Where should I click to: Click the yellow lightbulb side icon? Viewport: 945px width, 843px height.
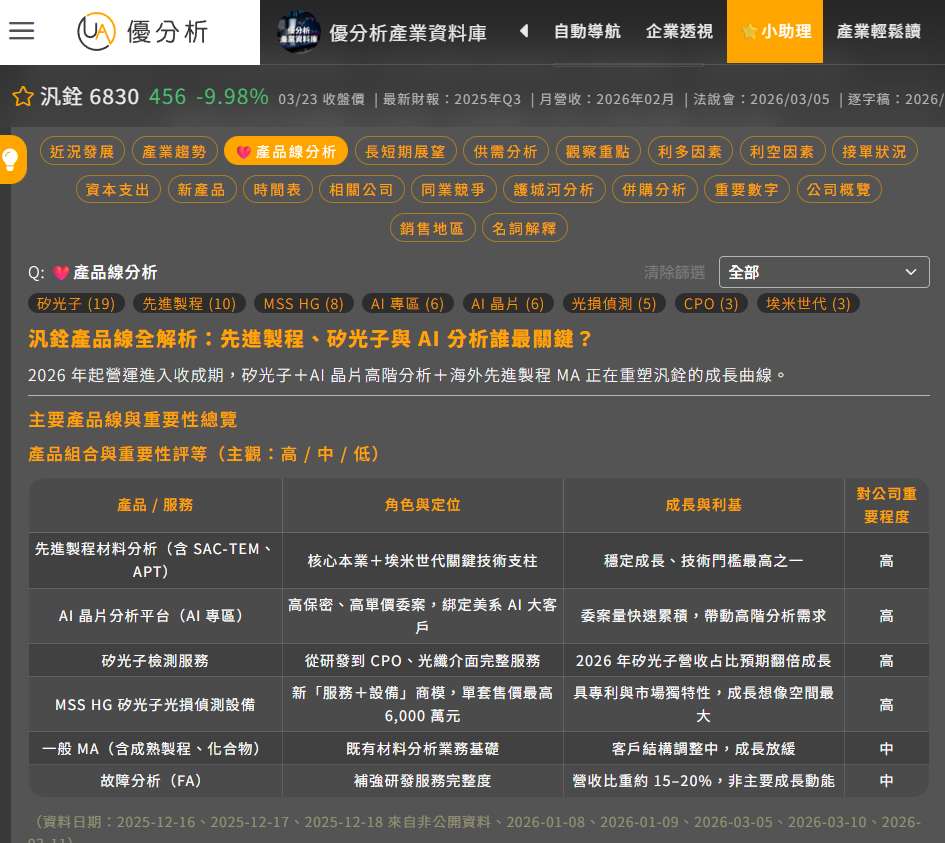click(x=11, y=158)
